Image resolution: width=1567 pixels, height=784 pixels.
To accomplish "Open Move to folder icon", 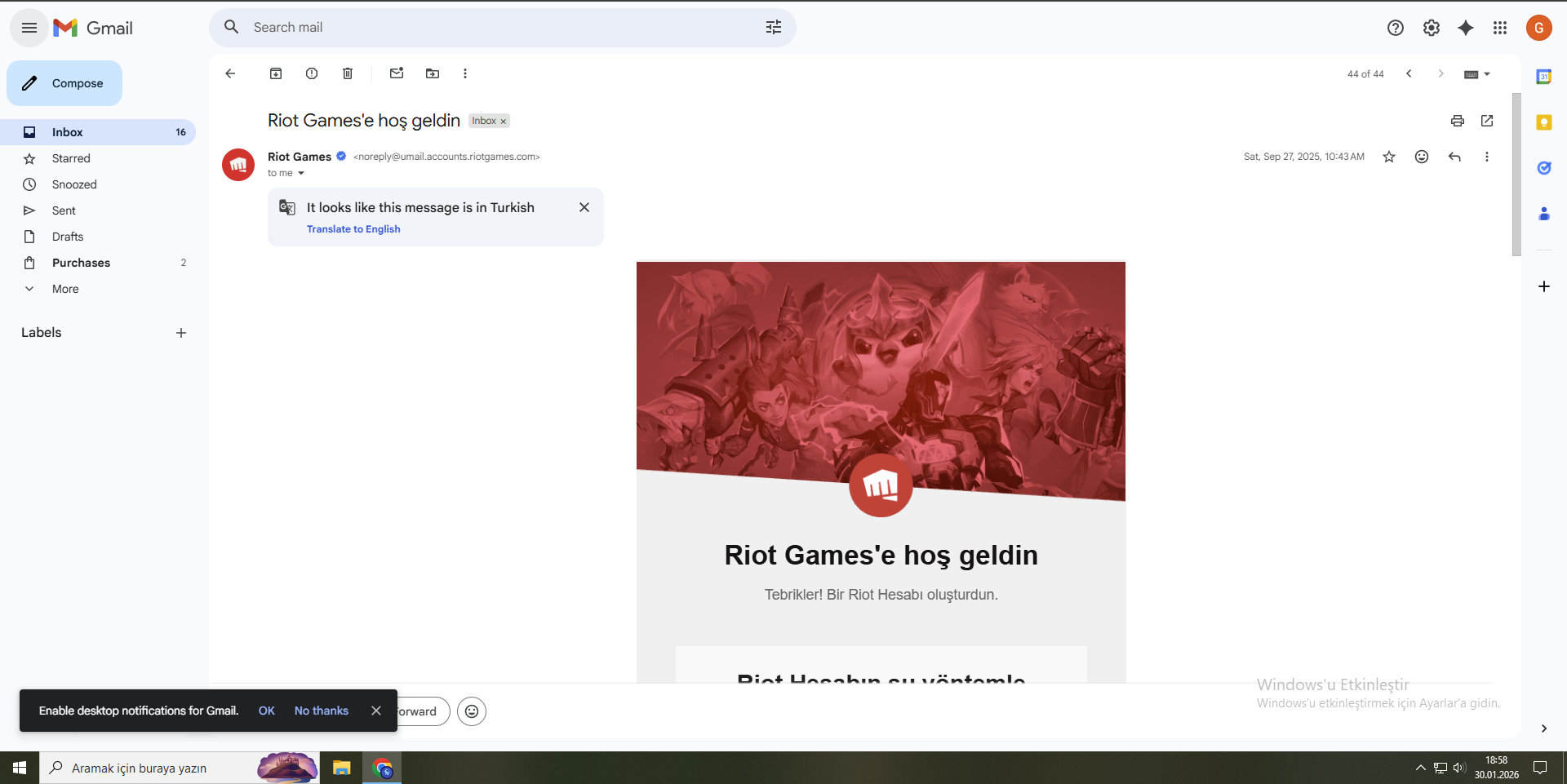I will point(433,73).
